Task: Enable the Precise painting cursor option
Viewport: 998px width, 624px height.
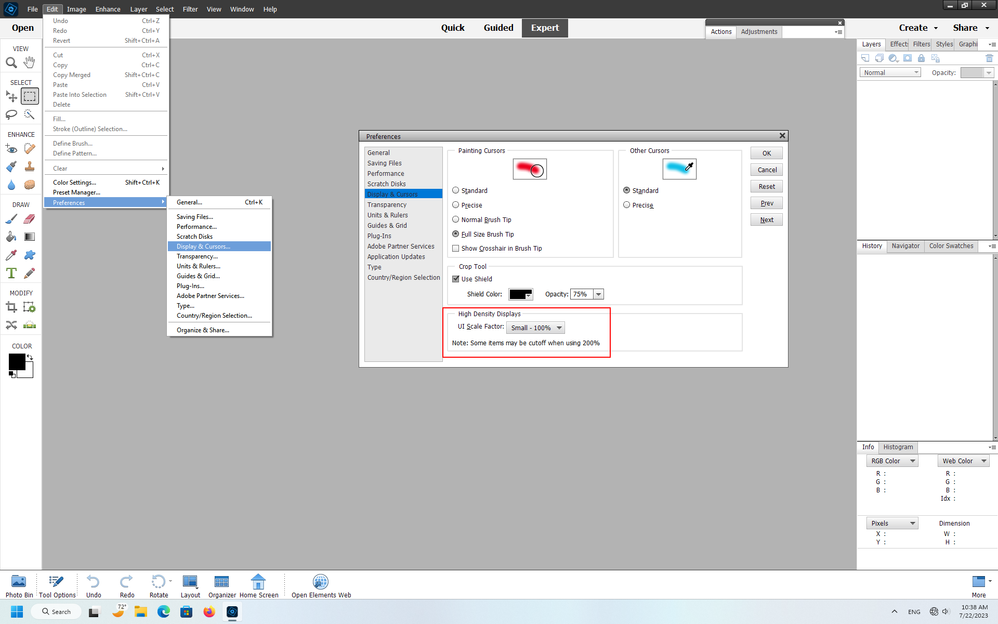Action: [455, 204]
